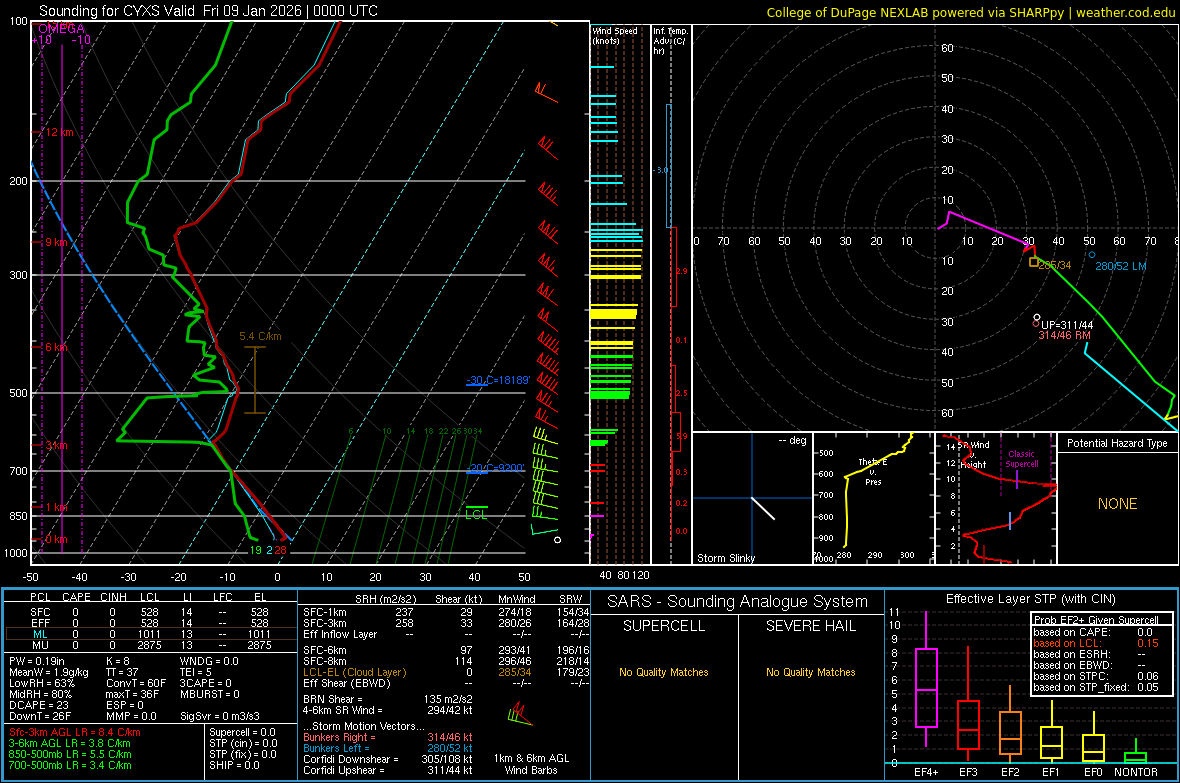The image size is (1180, 783).
Task: Click the BRN Shear = label
Action: point(333,699)
